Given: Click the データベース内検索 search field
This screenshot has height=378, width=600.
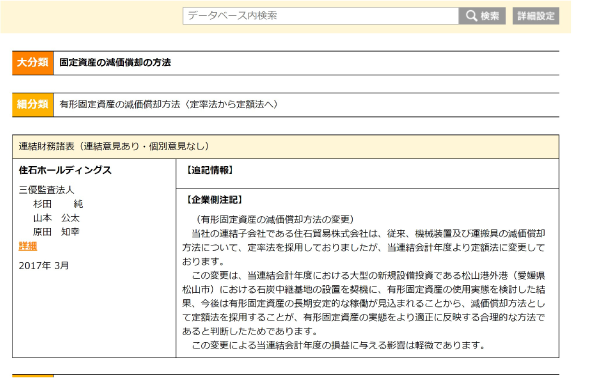Looking at the screenshot, I should [320, 16].
